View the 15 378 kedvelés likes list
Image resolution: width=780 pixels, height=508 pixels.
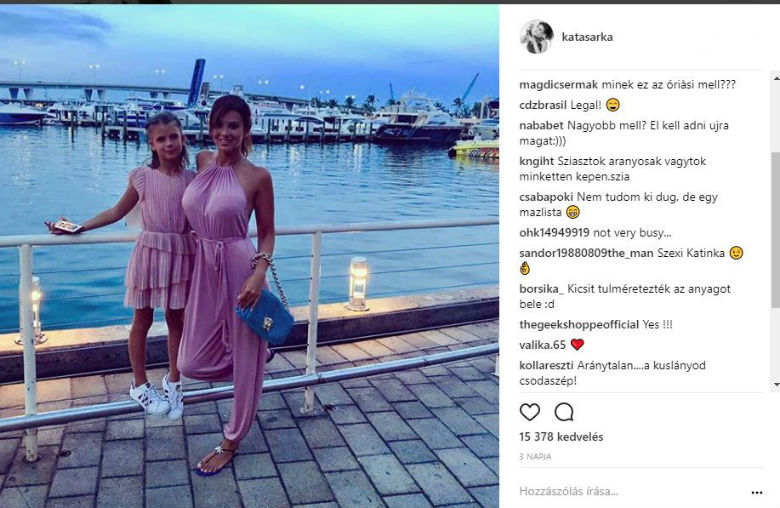click(561, 437)
